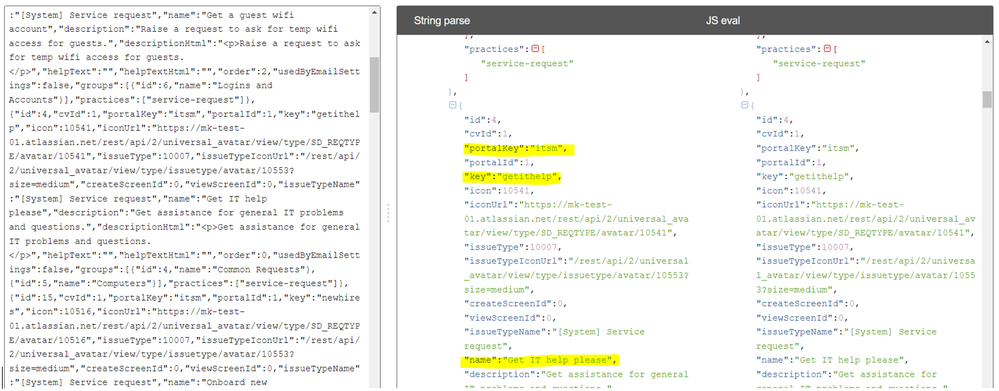999x391 pixels.
Task: Open the issueTypeIconUrl link in JS eval column
Action: (x=866, y=275)
